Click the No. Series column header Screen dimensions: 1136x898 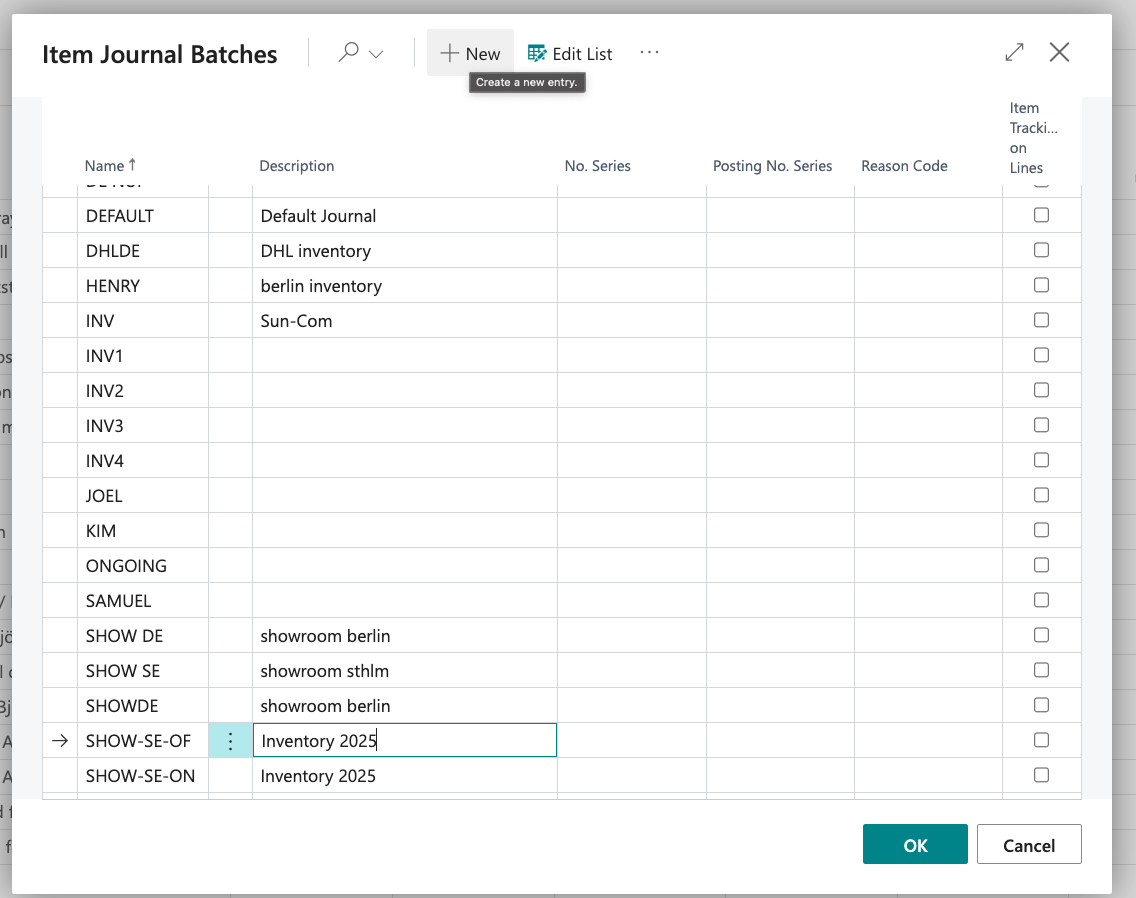coord(598,166)
